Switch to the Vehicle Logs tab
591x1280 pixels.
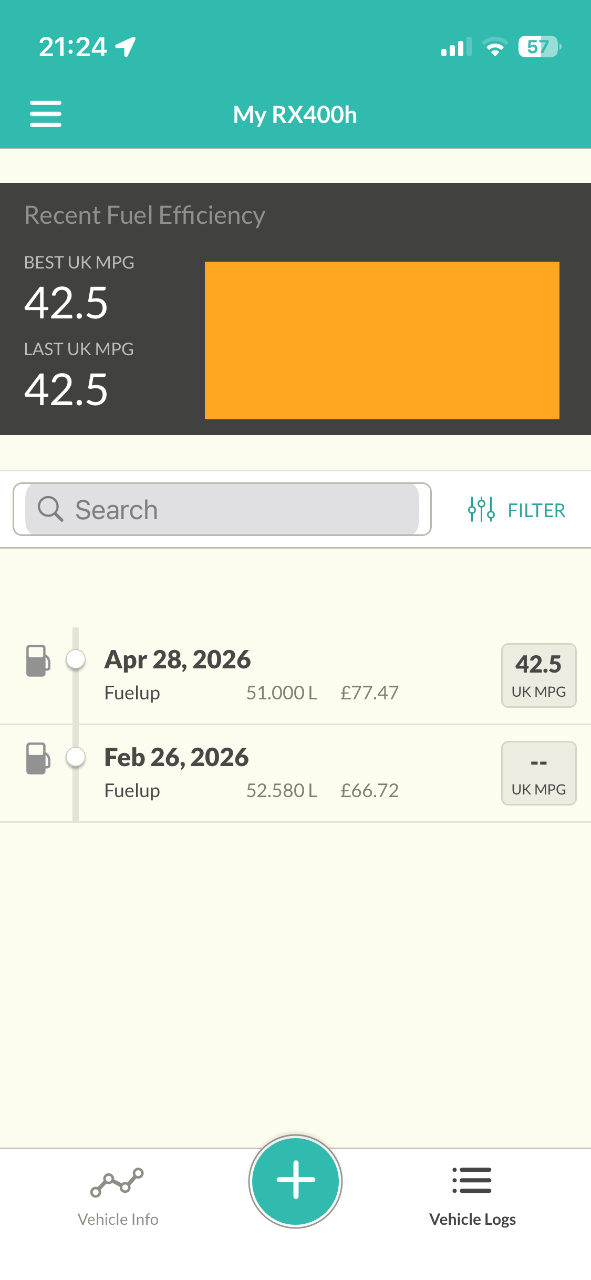point(472,1197)
